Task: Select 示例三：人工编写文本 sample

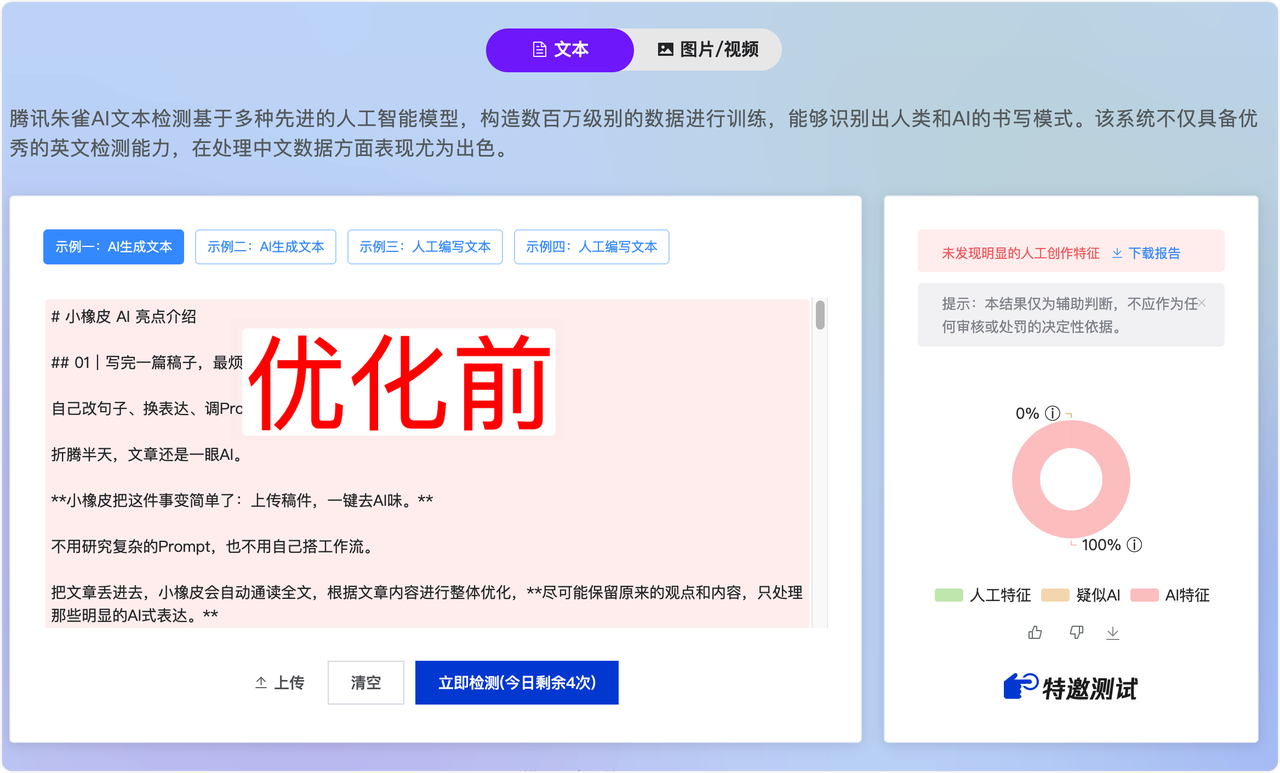Action: 425,247
